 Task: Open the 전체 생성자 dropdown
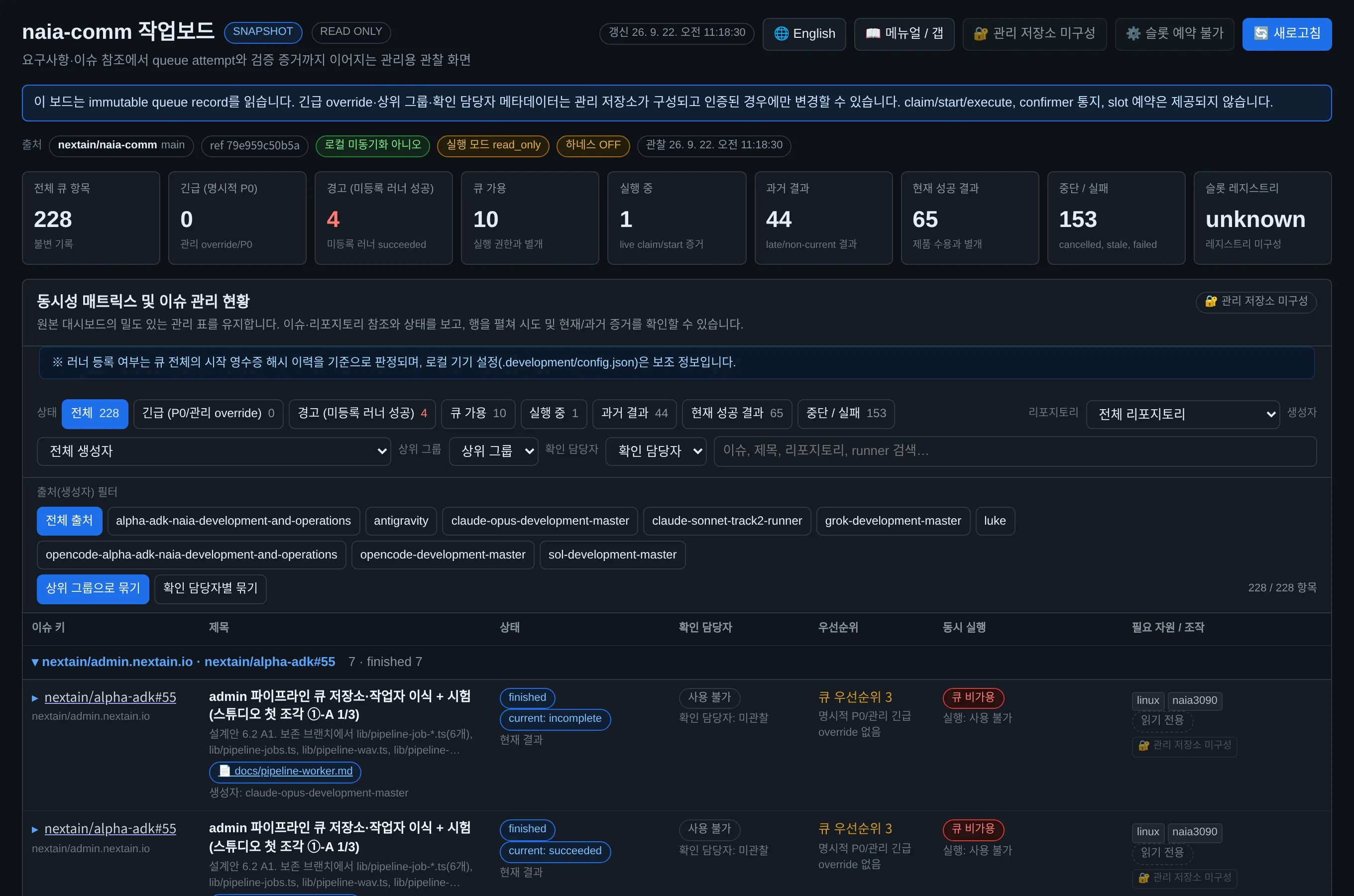point(214,451)
